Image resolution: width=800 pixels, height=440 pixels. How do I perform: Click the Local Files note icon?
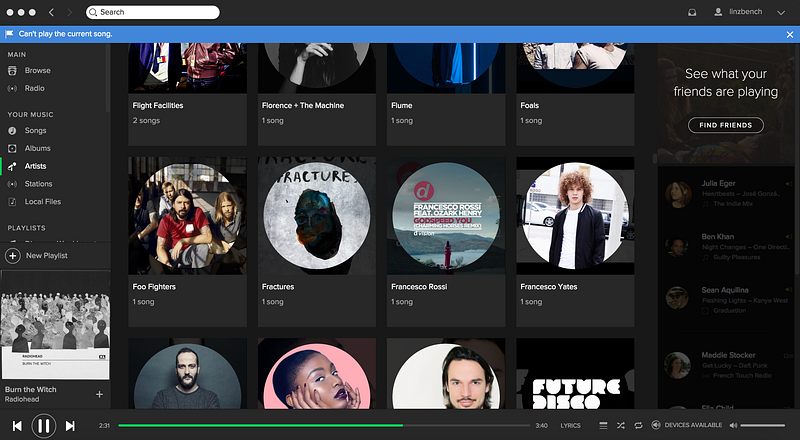[12, 202]
